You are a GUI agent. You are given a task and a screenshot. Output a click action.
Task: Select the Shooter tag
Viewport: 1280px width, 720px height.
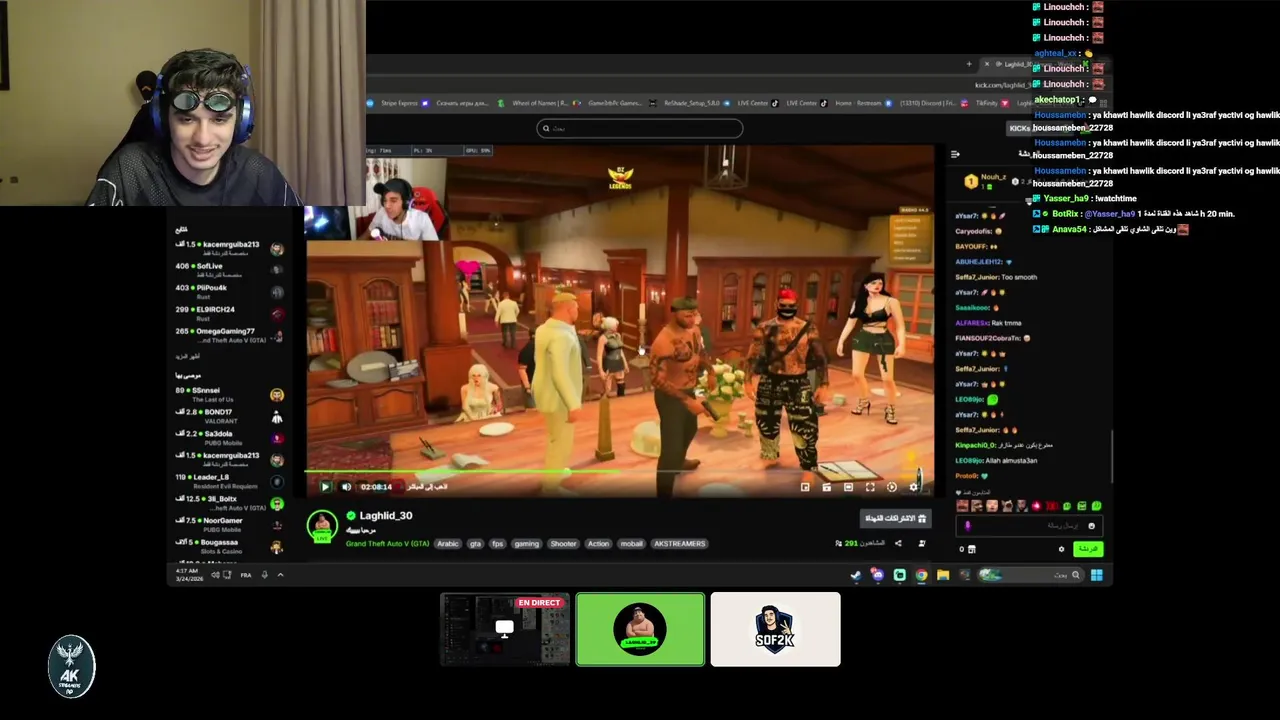point(563,544)
